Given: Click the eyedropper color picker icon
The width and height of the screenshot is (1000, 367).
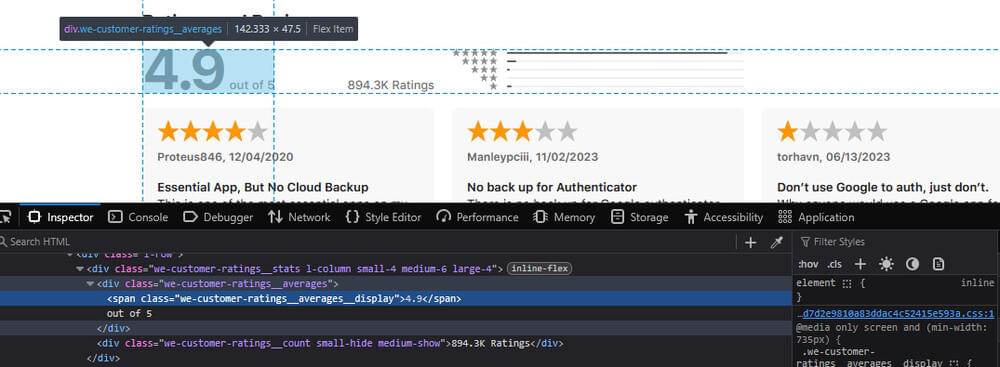Looking at the screenshot, I should [776, 243].
